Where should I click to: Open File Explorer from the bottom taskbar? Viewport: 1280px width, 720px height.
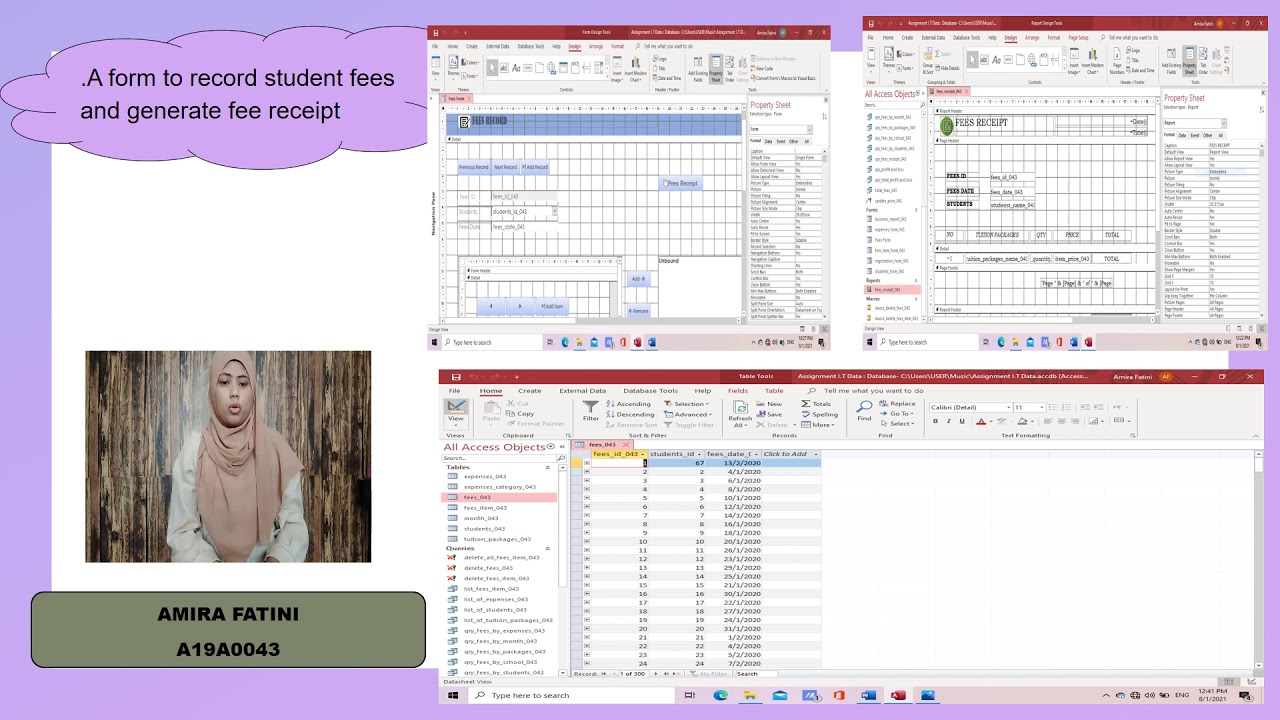(x=750, y=695)
